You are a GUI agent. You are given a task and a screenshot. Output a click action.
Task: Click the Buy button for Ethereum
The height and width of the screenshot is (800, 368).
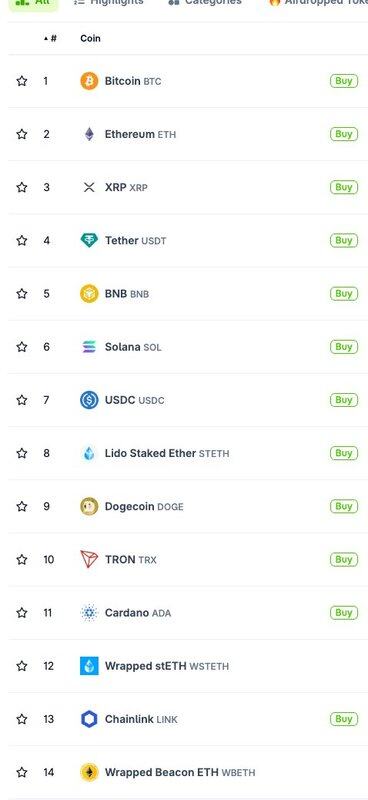[x=344, y=134]
